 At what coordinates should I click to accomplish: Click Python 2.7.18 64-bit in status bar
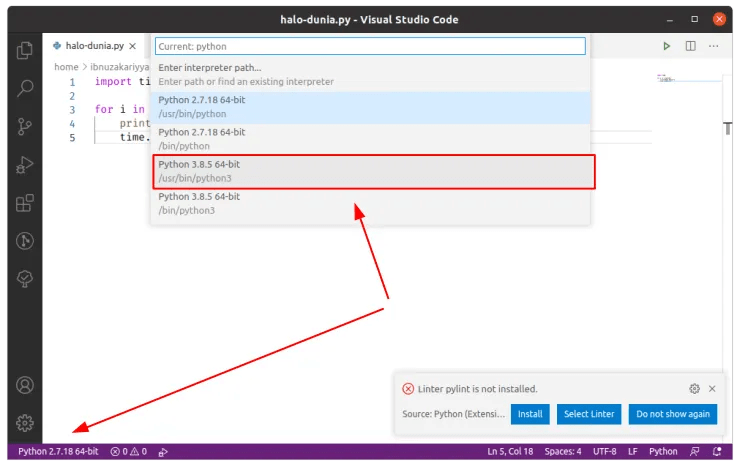[x=58, y=451]
